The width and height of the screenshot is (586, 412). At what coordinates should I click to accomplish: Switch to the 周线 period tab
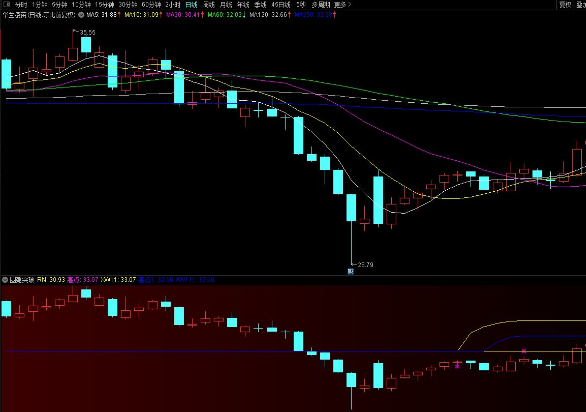(x=209, y=4)
